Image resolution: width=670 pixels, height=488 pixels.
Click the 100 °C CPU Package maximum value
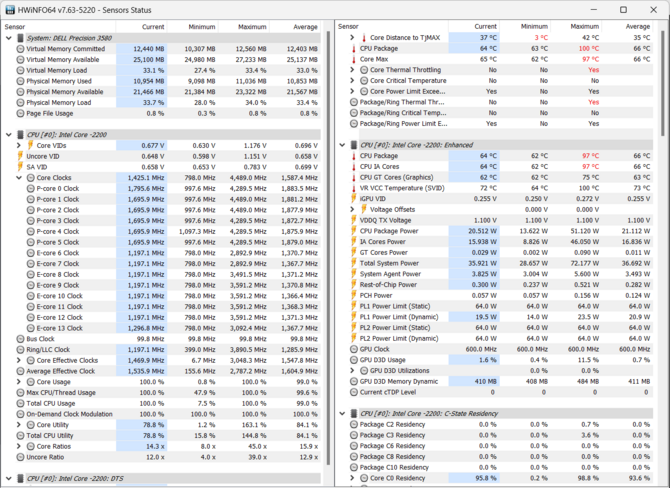(x=589, y=48)
